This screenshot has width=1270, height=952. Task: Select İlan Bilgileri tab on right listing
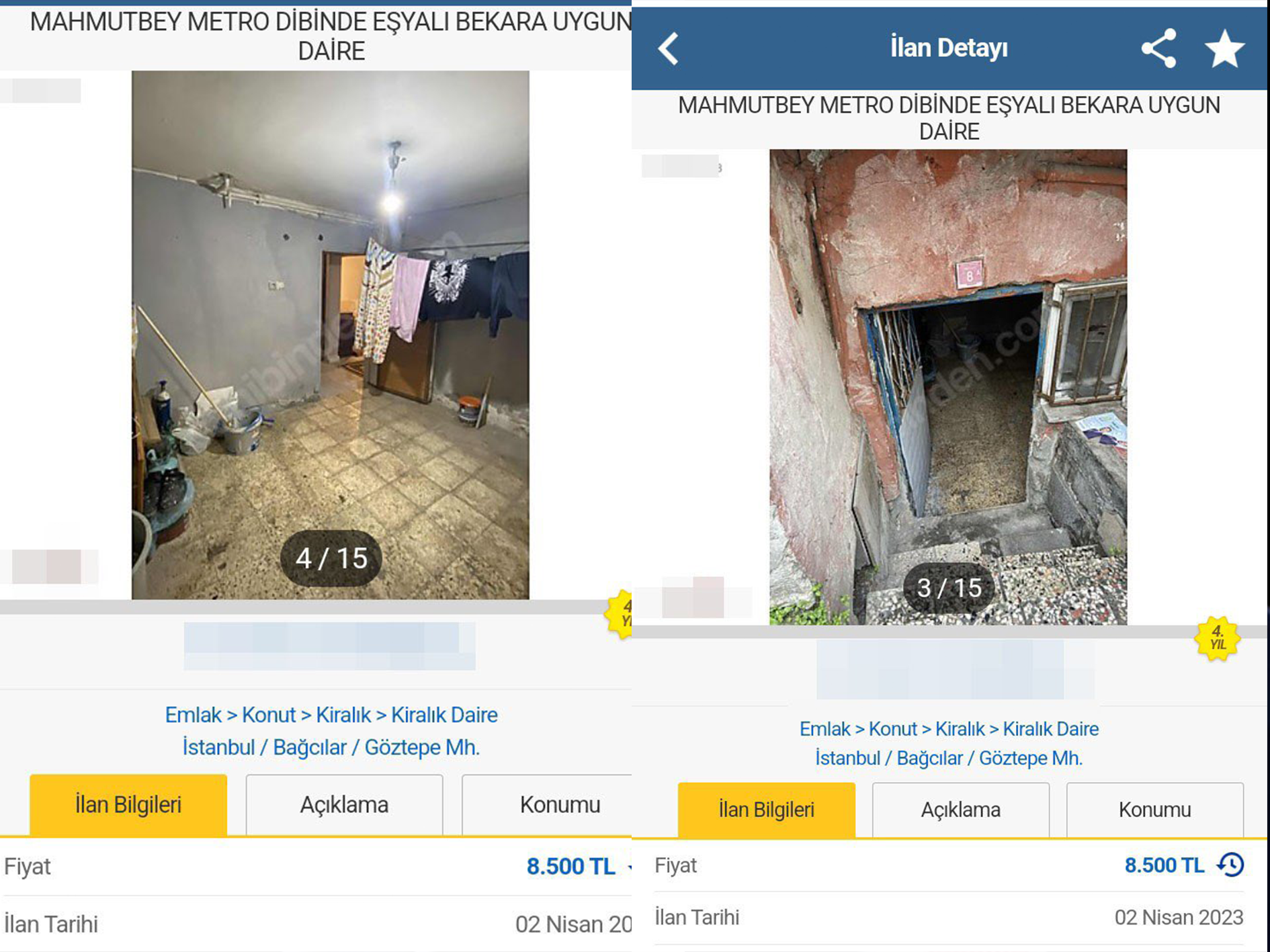point(767,810)
